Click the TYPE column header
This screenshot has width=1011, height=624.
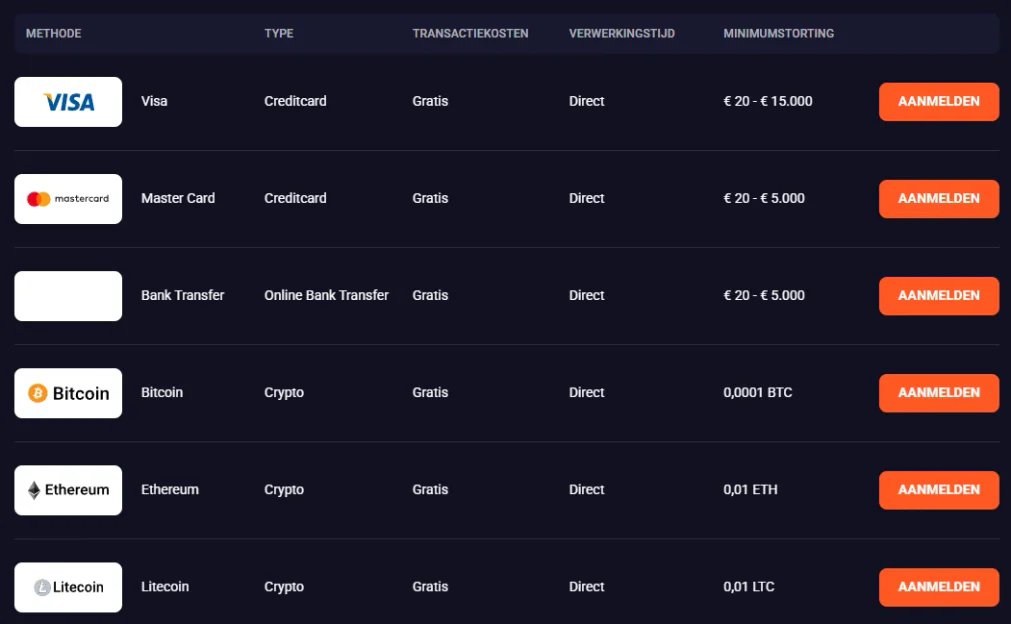pos(279,34)
